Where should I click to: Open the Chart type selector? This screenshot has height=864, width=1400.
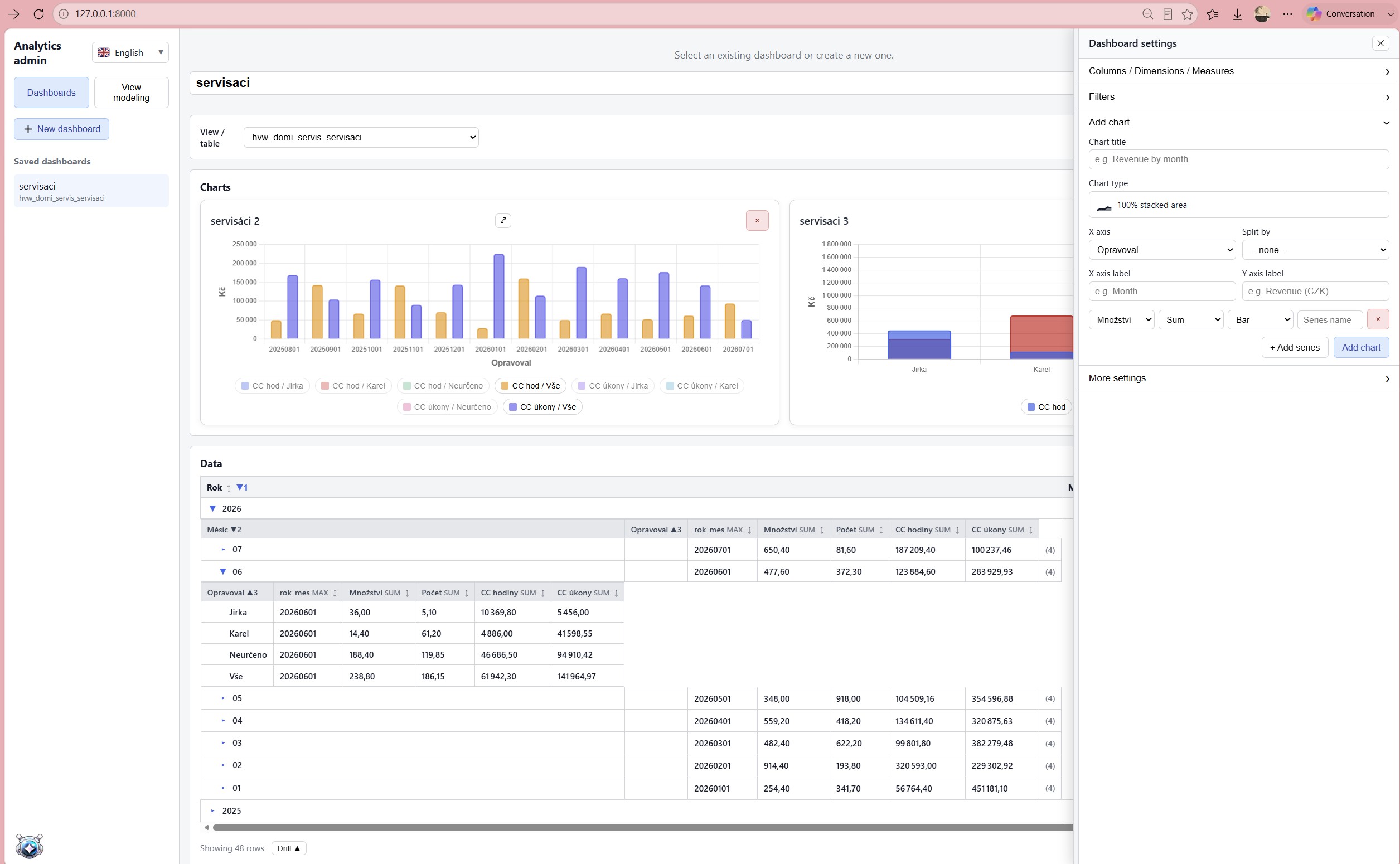click(1238, 205)
